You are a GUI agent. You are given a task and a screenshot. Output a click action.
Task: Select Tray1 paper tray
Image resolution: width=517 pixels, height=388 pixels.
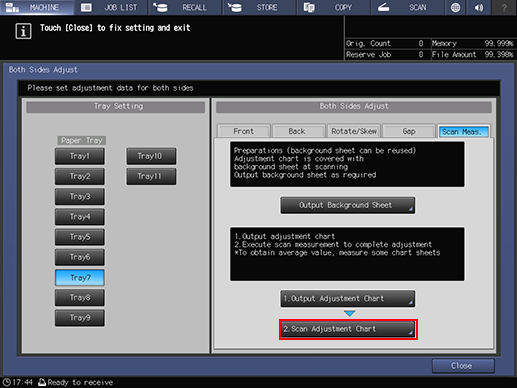pos(80,156)
